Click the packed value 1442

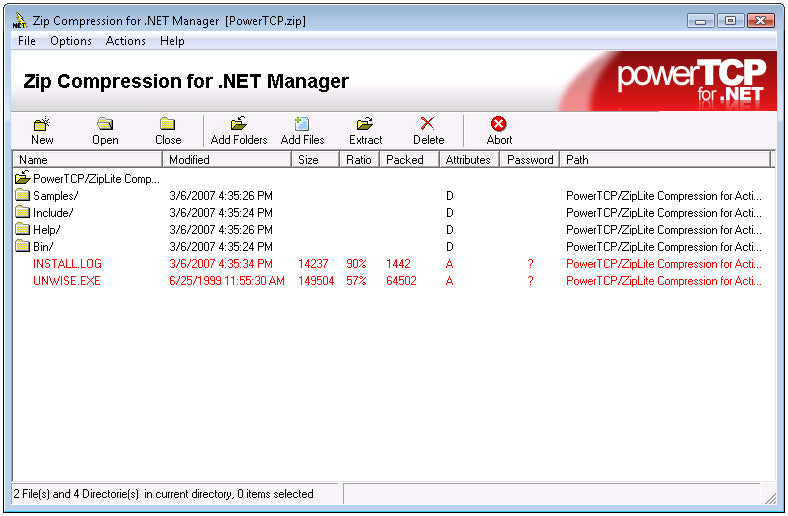click(x=399, y=264)
